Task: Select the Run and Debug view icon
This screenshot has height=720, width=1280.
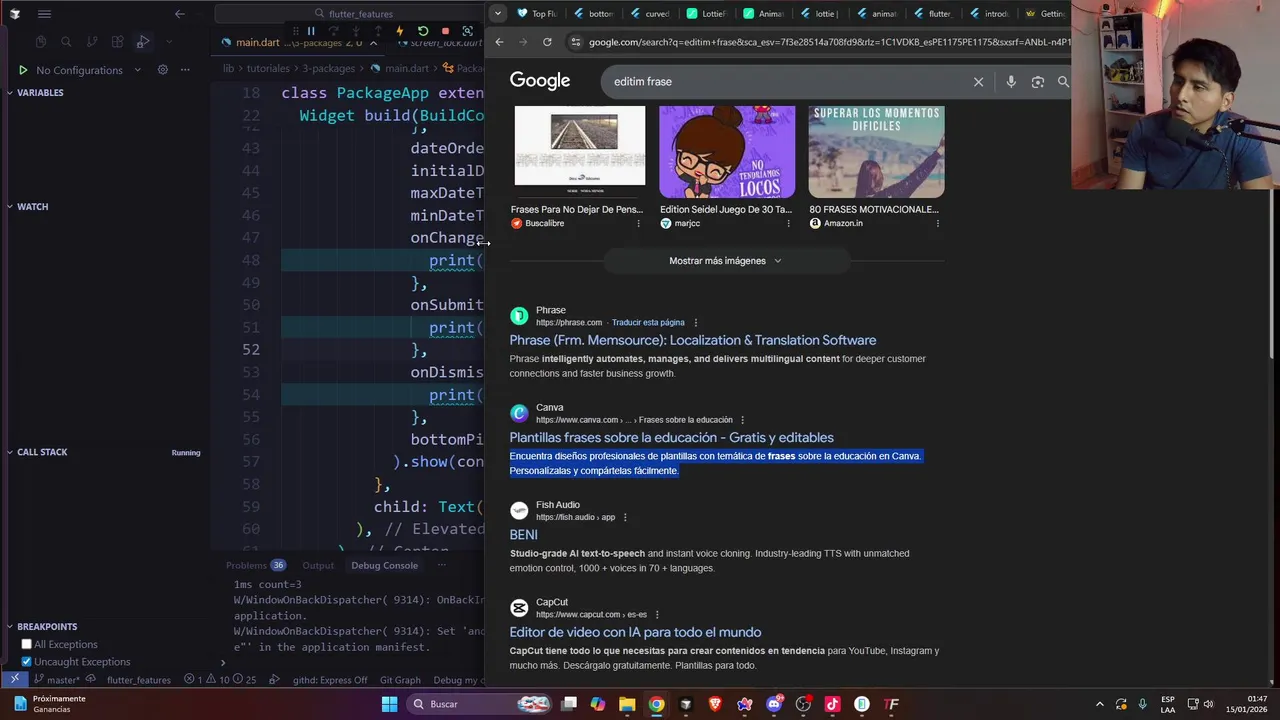Action: click(143, 42)
